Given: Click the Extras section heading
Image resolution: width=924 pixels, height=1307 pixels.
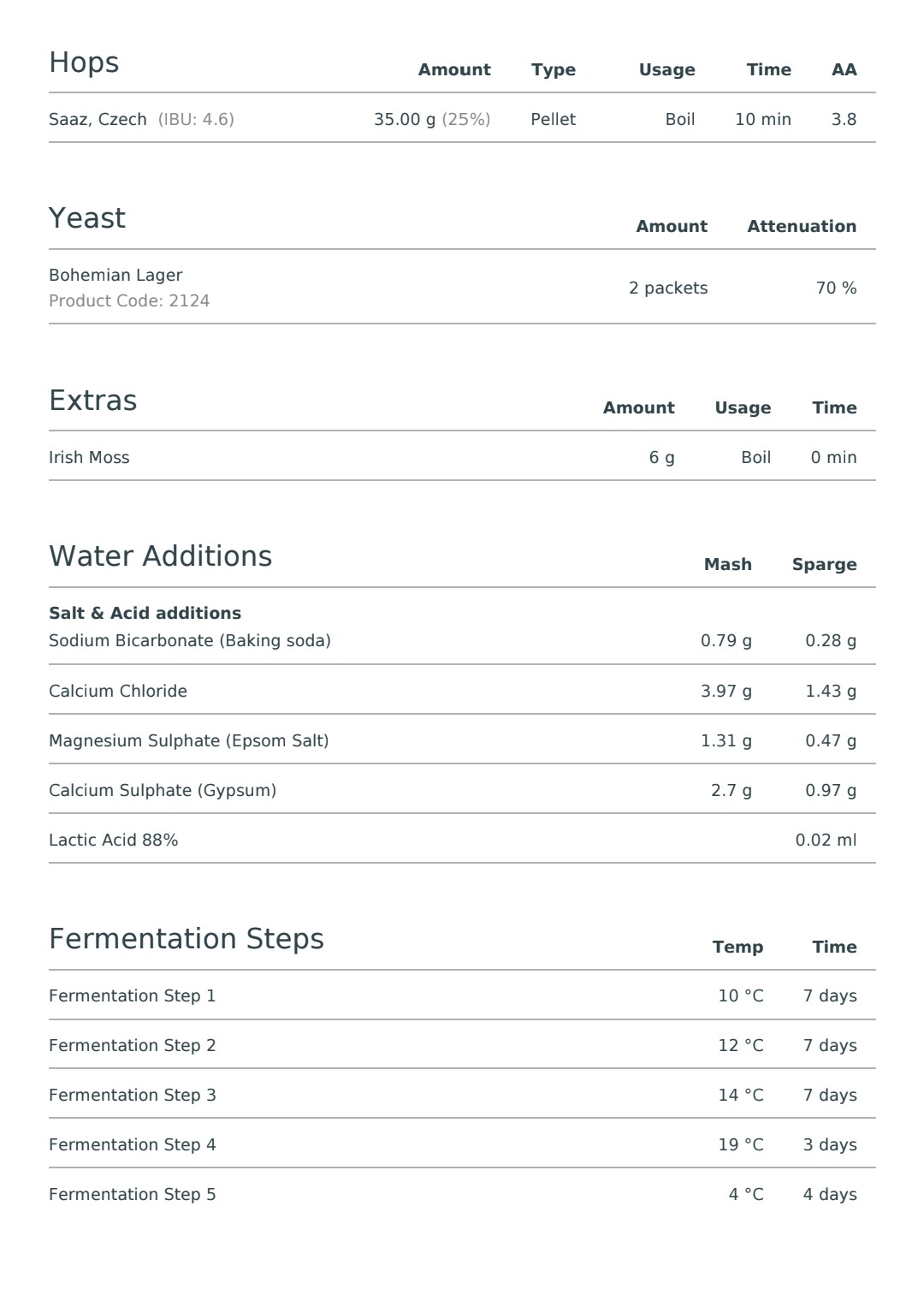Looking at the screenshot, I should [92, 401].
